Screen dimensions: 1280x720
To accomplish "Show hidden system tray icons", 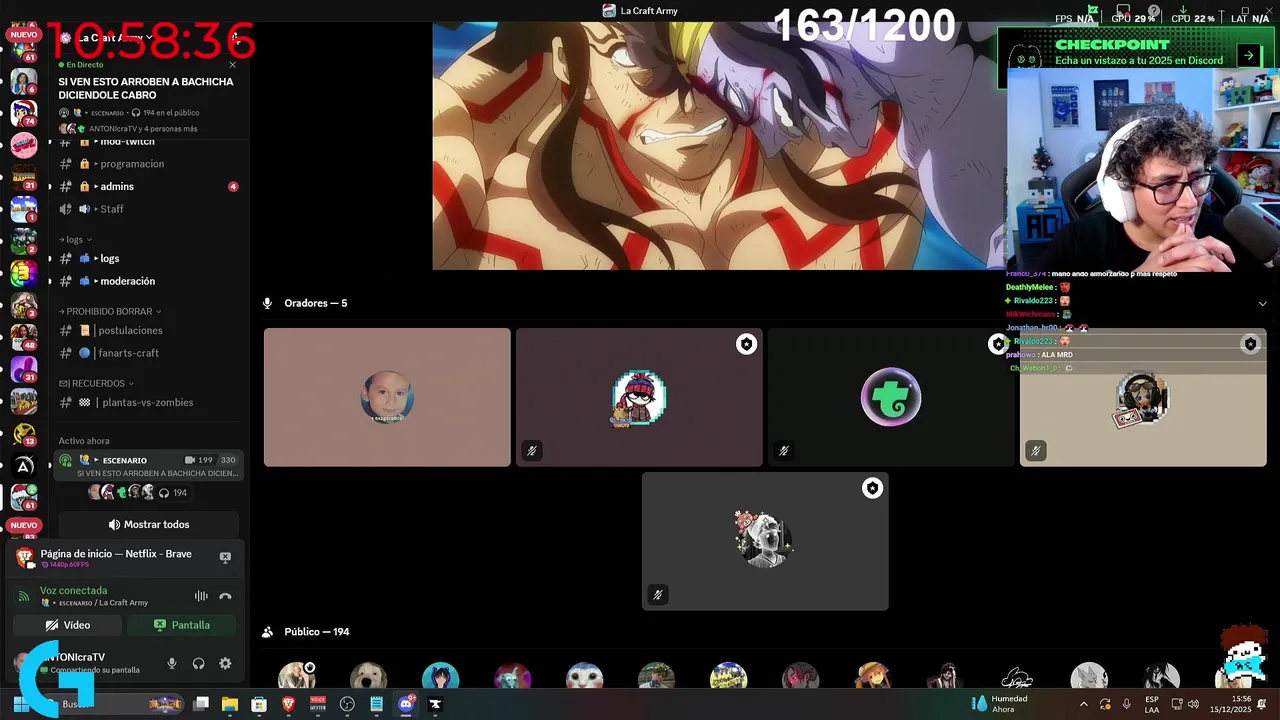I will (1084, 704).
